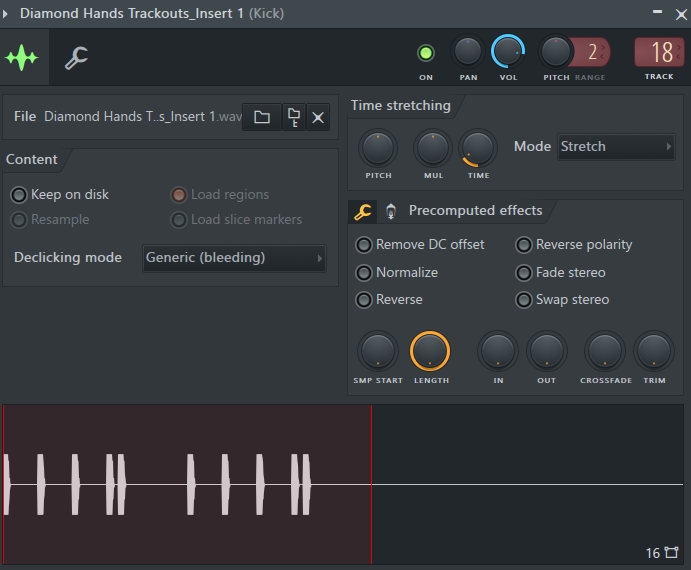
Task: Click the pitch range value 2
Action: point(593,52)
